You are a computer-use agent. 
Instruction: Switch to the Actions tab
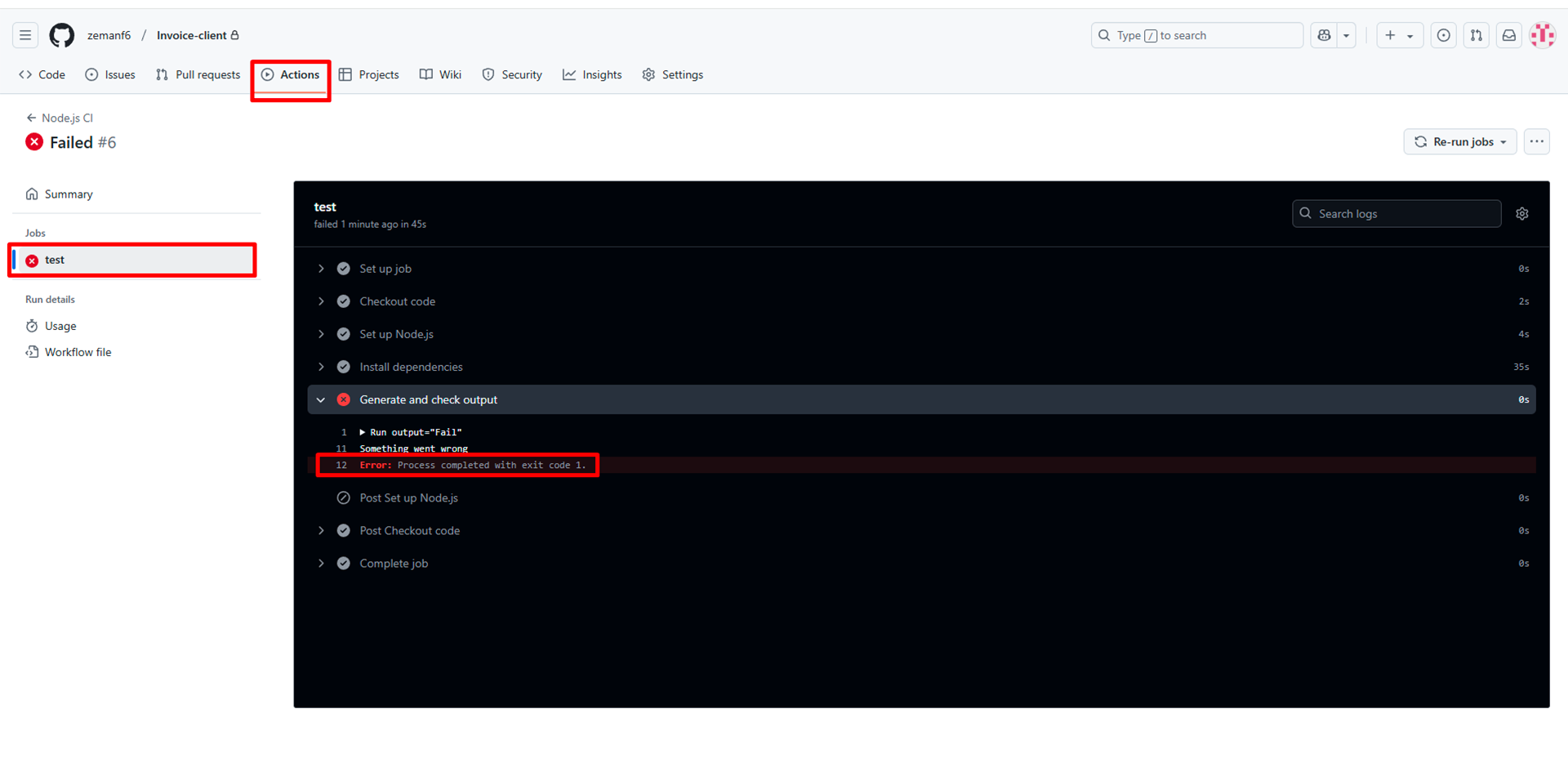coord(290,74)
